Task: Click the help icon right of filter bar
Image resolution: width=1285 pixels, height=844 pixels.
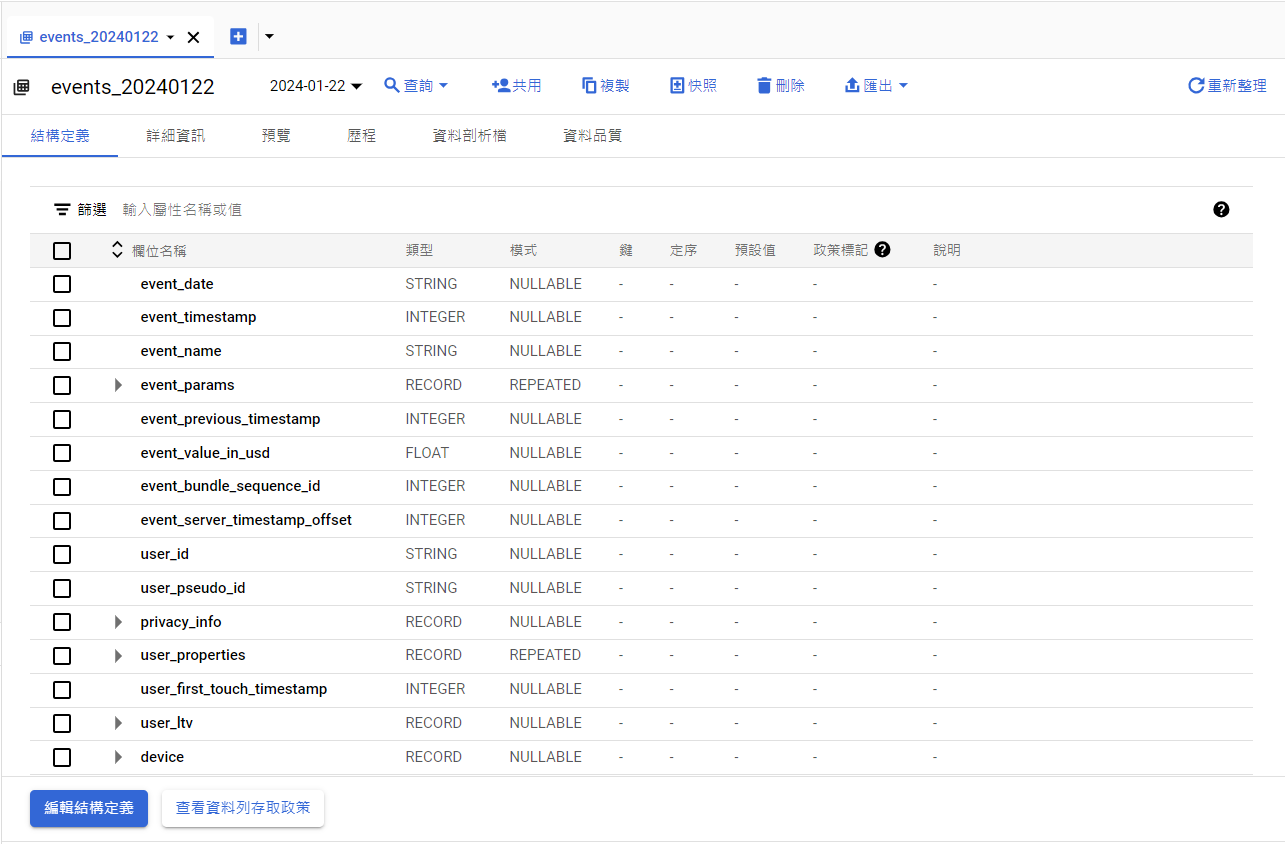Action: pos(1220,210)
